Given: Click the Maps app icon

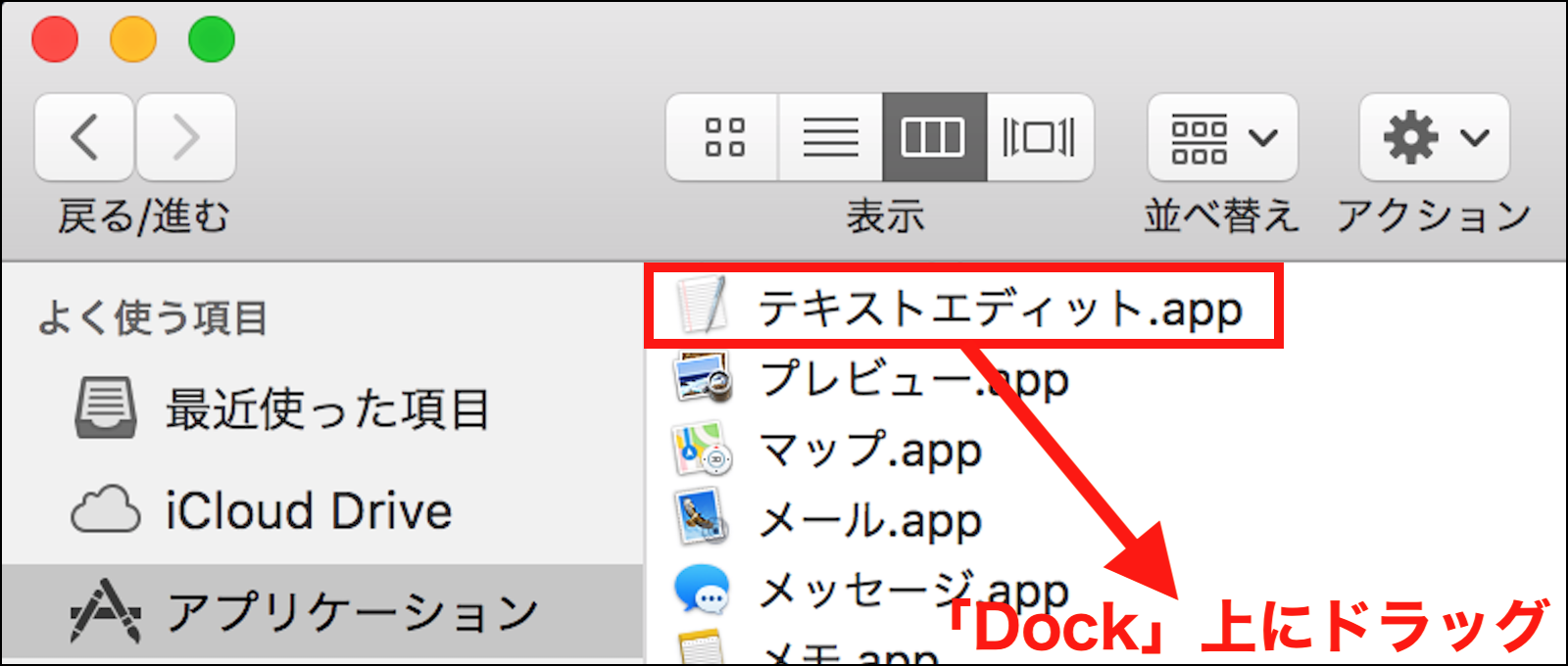Looking at the screenshot, I should pos(703,449).
